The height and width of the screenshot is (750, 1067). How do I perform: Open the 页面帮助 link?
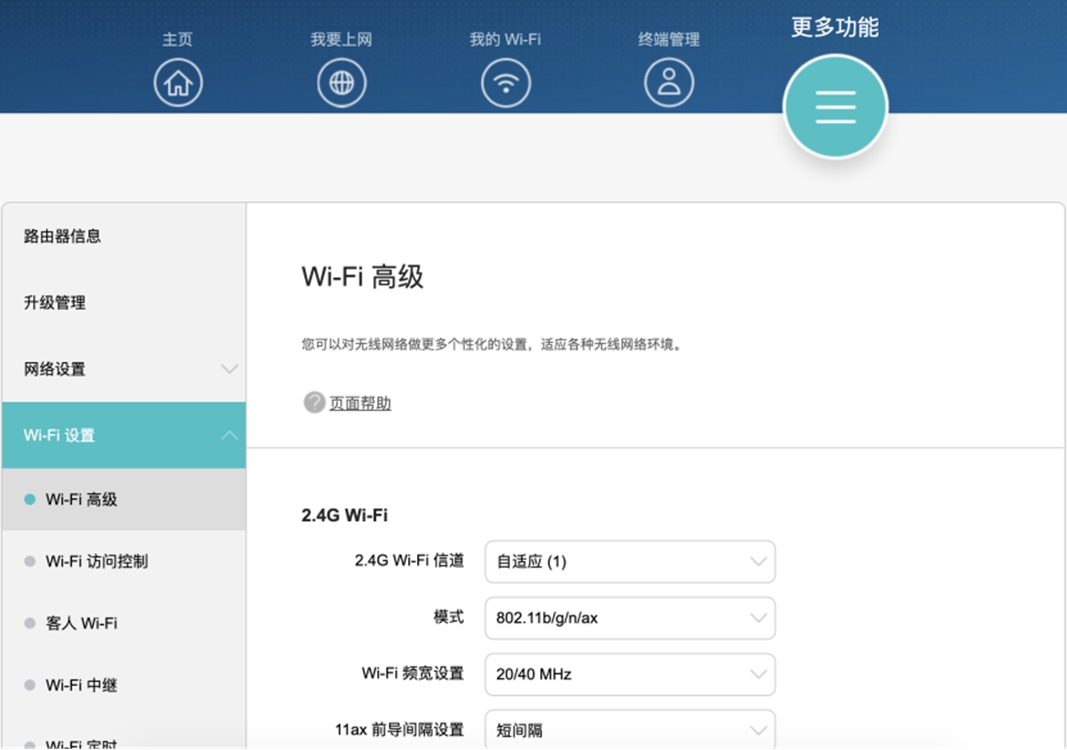click(x=360, y=403)
